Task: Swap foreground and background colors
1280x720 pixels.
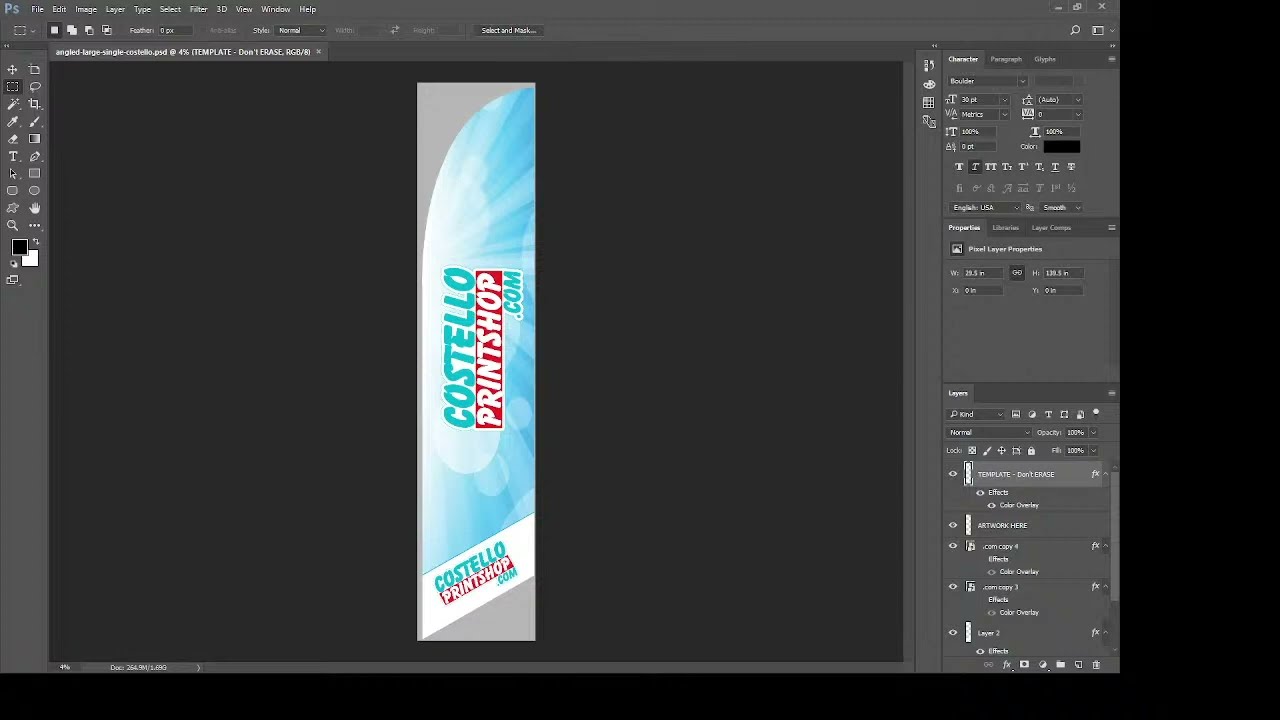Action: click(36, 242)
